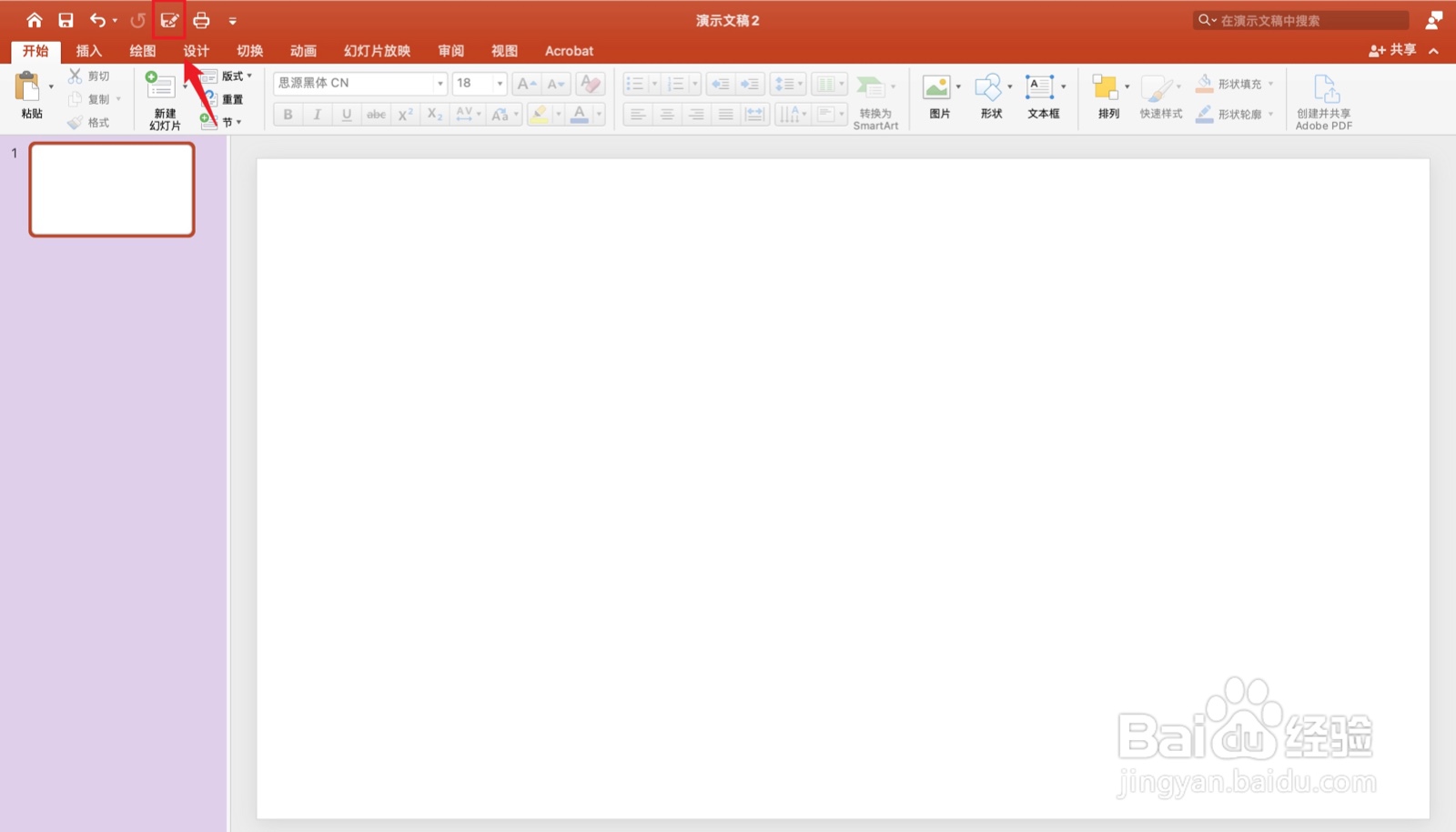Image resolution: width=1456 pixels, height=832 pixels.
Task: Toggle italic formatting I
Action: point(317,114)
